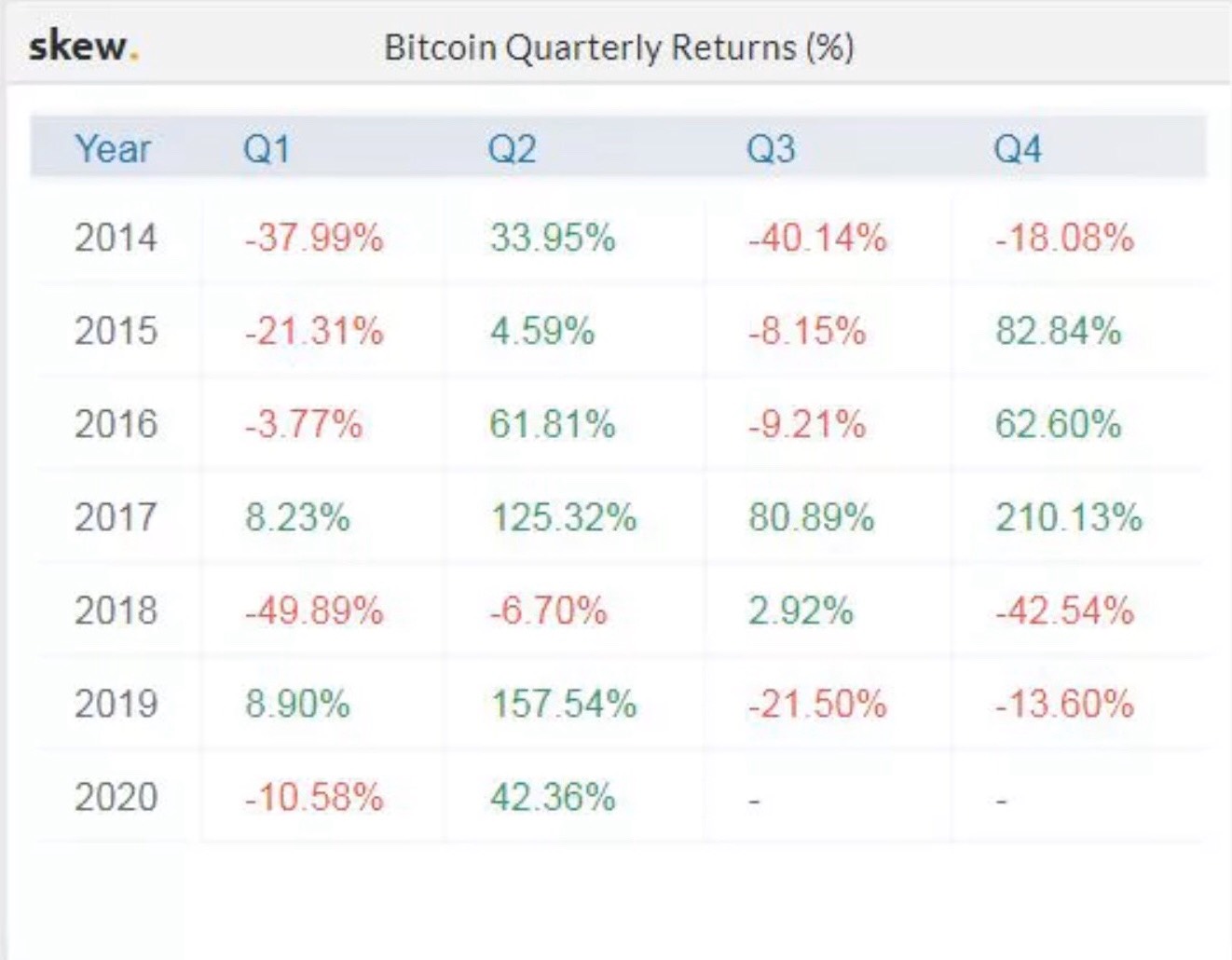This screenshot has height=960, width=1232.
Task: Select the Year column header
Action: coord(113,148)
